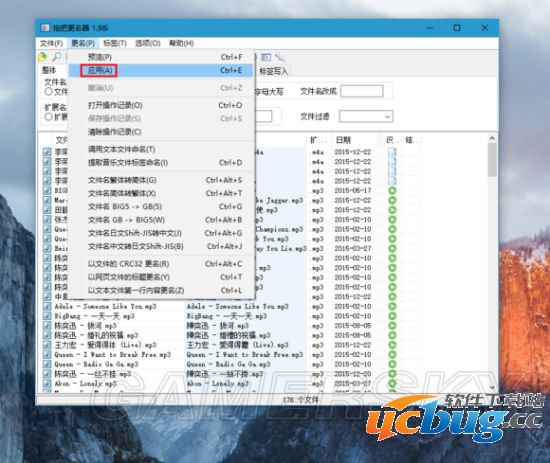Image resolution: width=550 pixels, height=463 pixels.
Task: Click the magnifier preview toolbar icon
Action: [x=56, y=56]
